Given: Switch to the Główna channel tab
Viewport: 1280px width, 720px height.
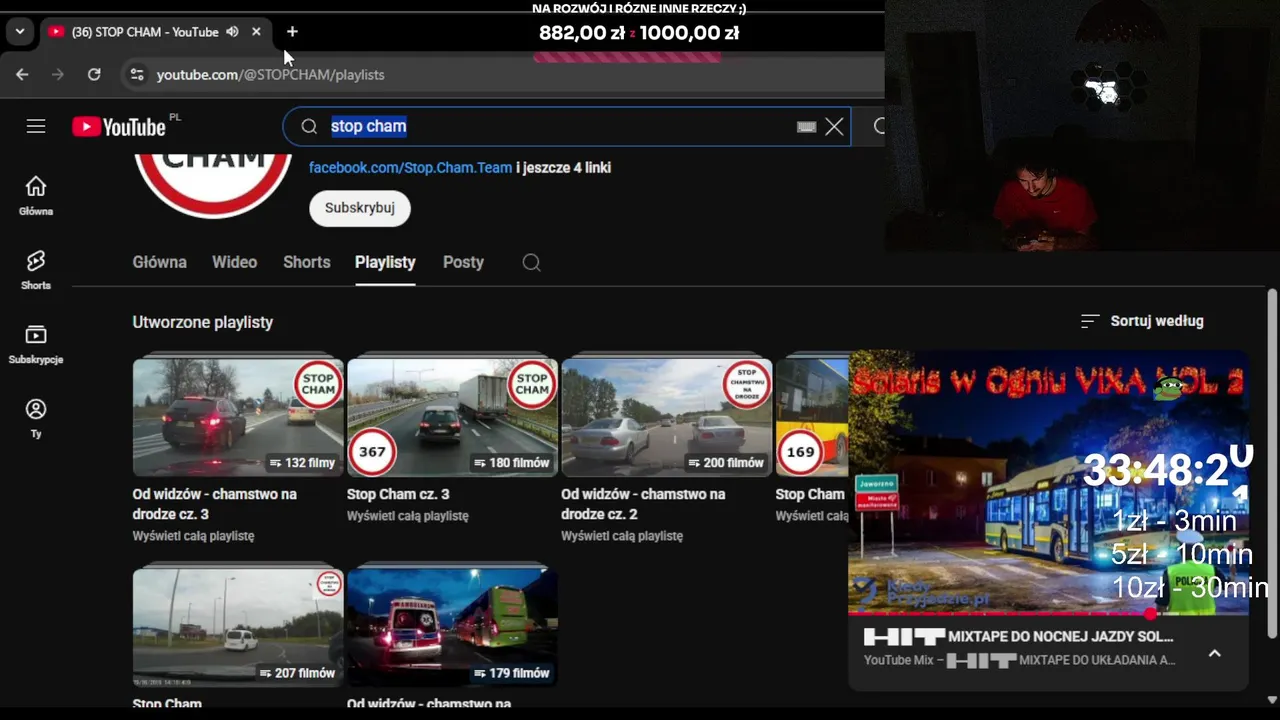Looking at the screenshot, I should (x=159, y=262).
